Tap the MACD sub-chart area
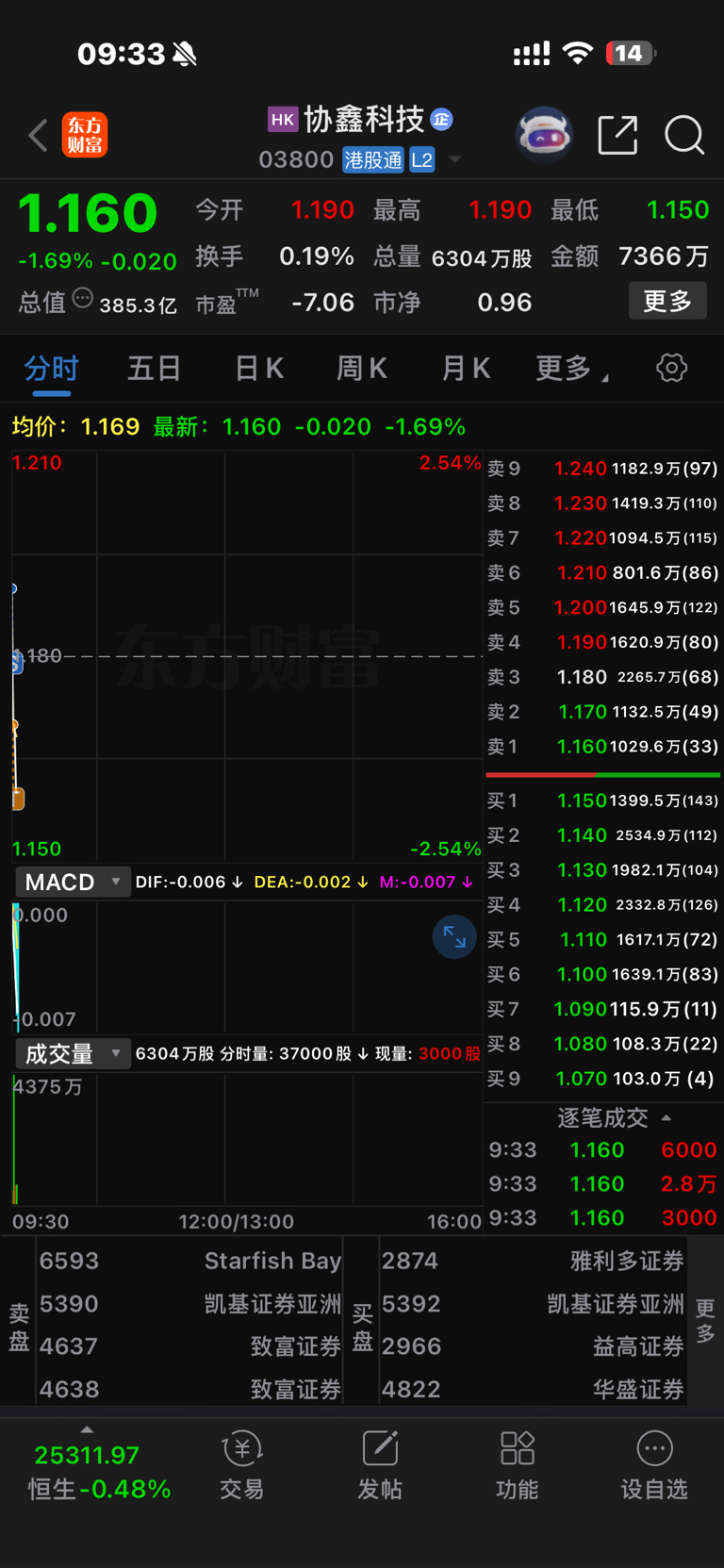 [x=247, y=966]
